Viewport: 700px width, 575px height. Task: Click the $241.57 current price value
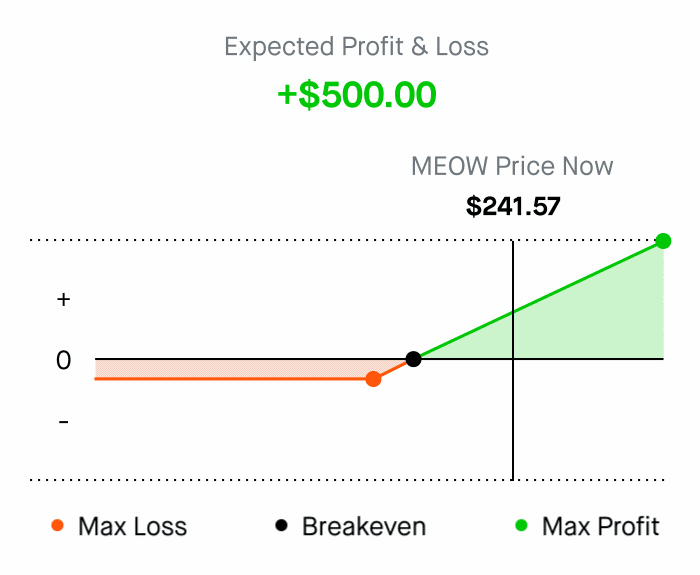pyautogui.click(x=513, y=206)
